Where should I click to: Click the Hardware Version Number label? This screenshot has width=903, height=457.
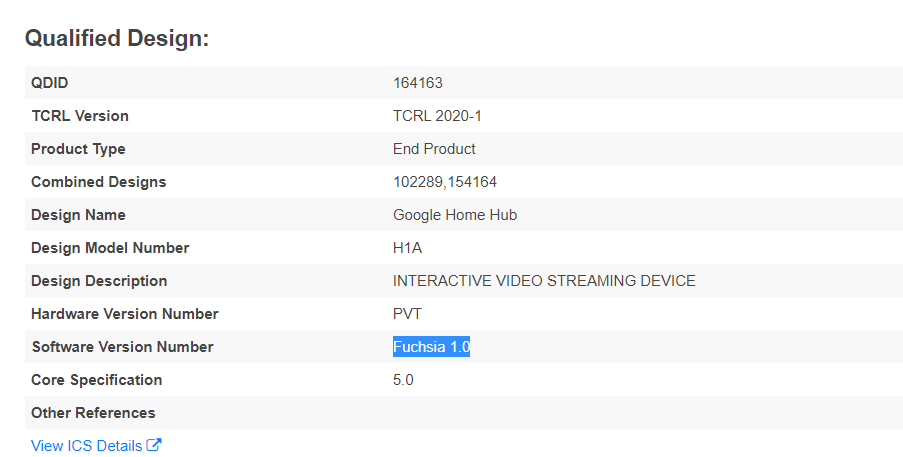(x=124, y=314)
